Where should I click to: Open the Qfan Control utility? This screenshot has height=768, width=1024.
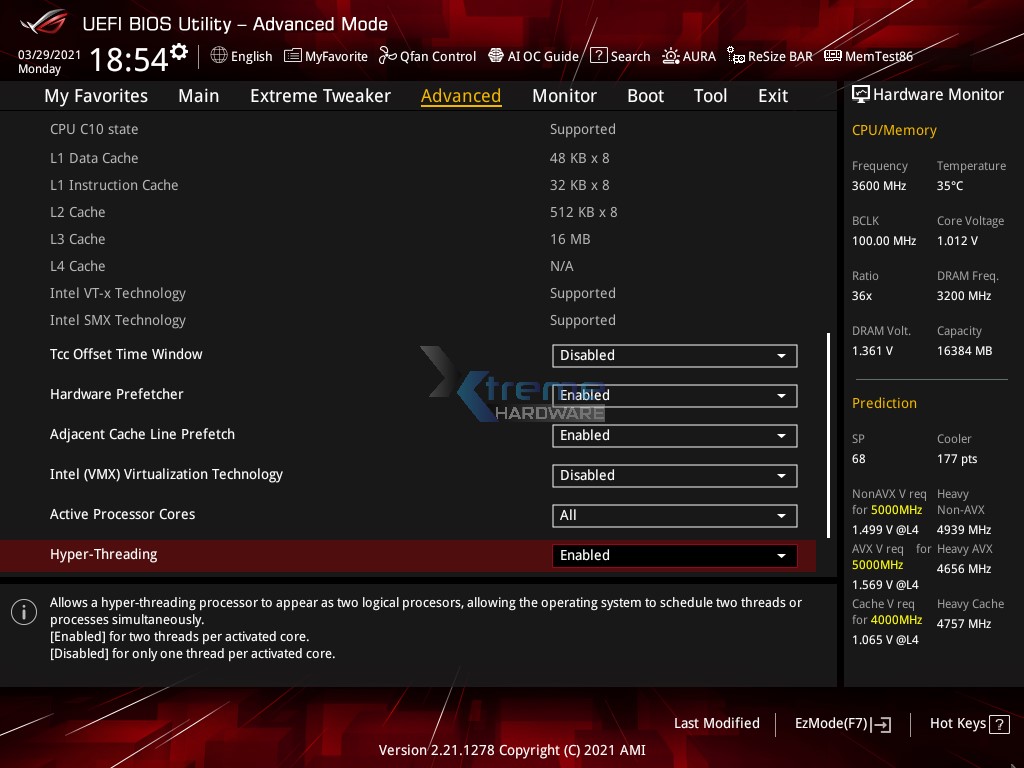coord(427,56)
